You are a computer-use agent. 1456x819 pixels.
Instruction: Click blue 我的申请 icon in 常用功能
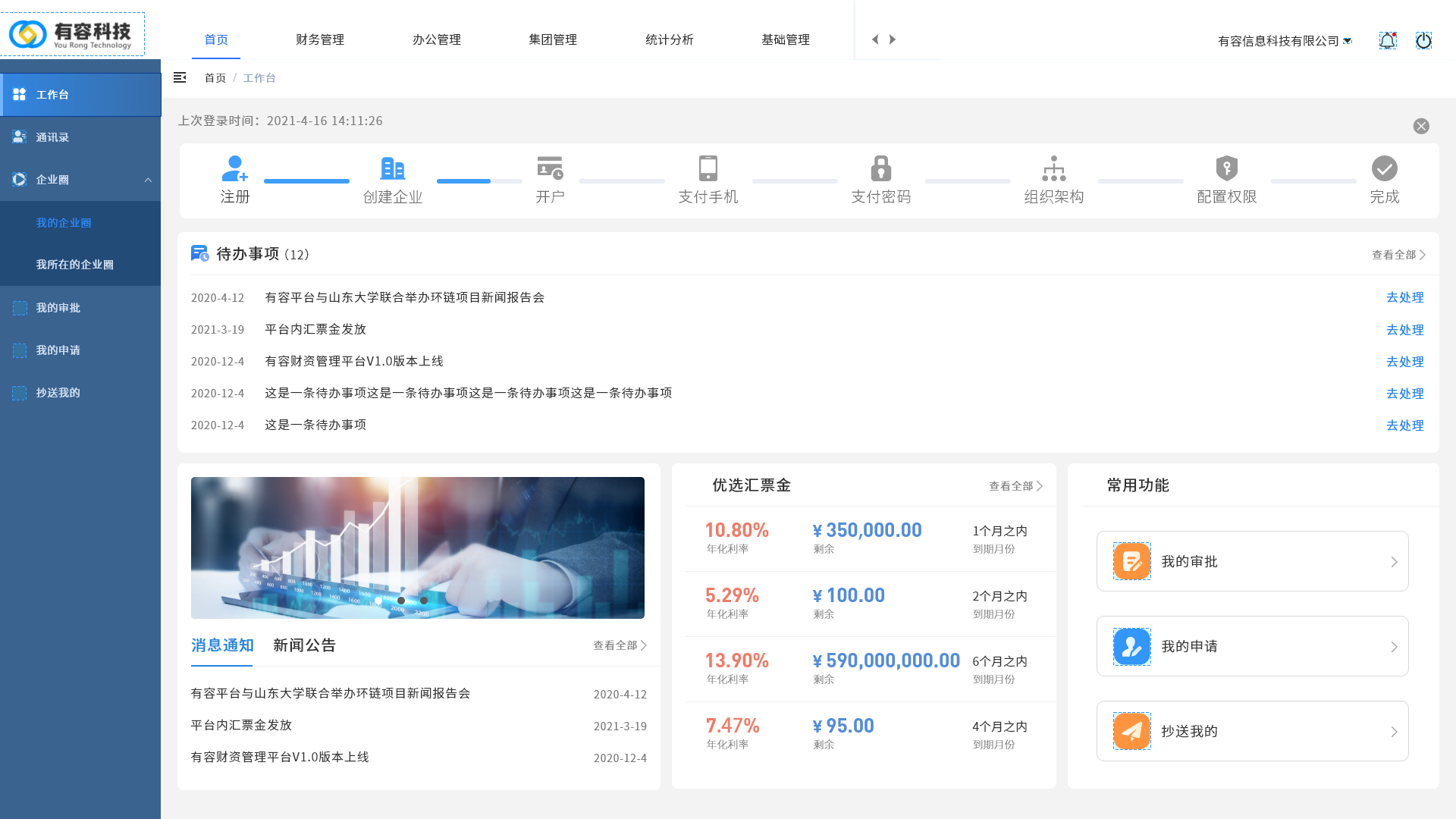pyautogui.click(x=1132, y=646)
